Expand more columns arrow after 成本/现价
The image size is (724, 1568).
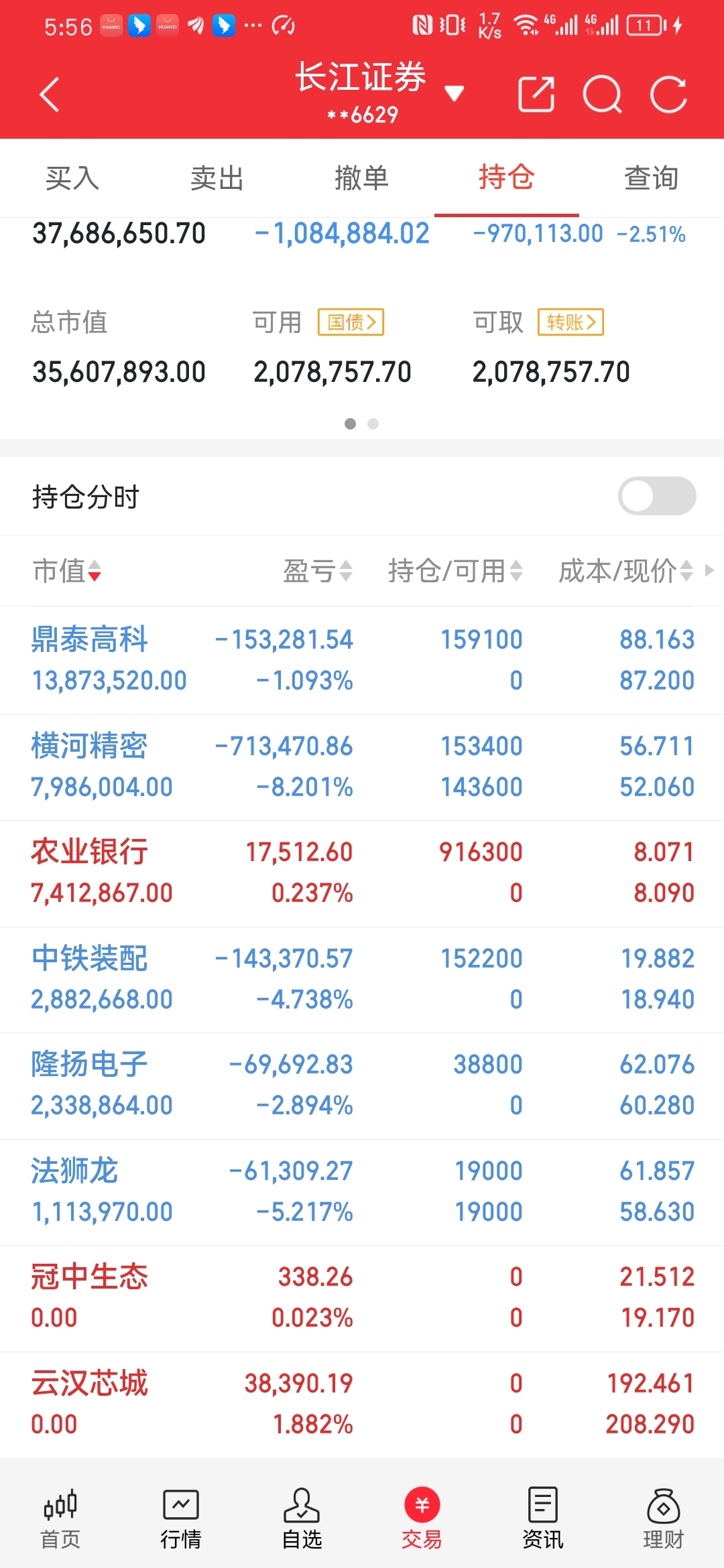click(710, 570)
